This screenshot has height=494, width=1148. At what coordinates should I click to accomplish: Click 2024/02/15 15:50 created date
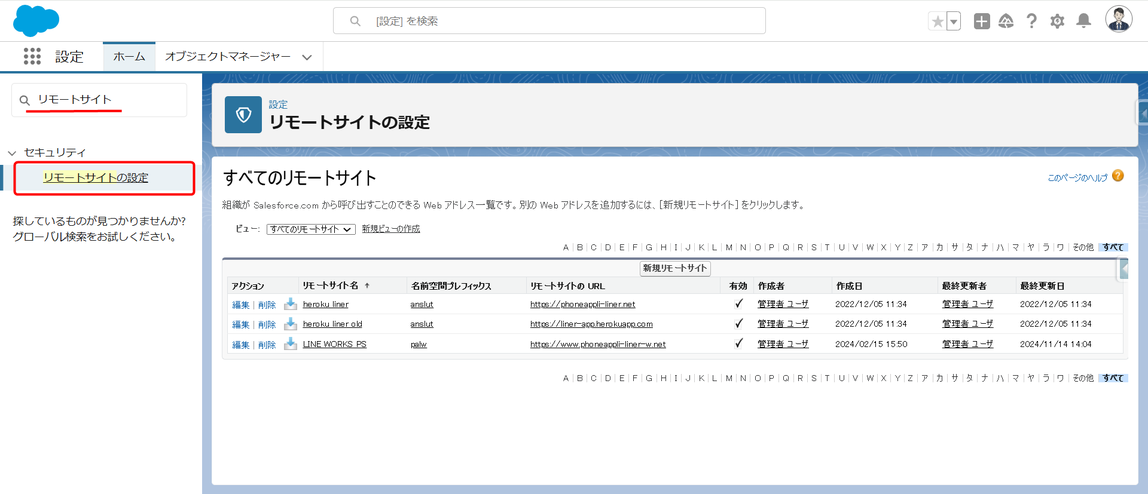(871, 344)
